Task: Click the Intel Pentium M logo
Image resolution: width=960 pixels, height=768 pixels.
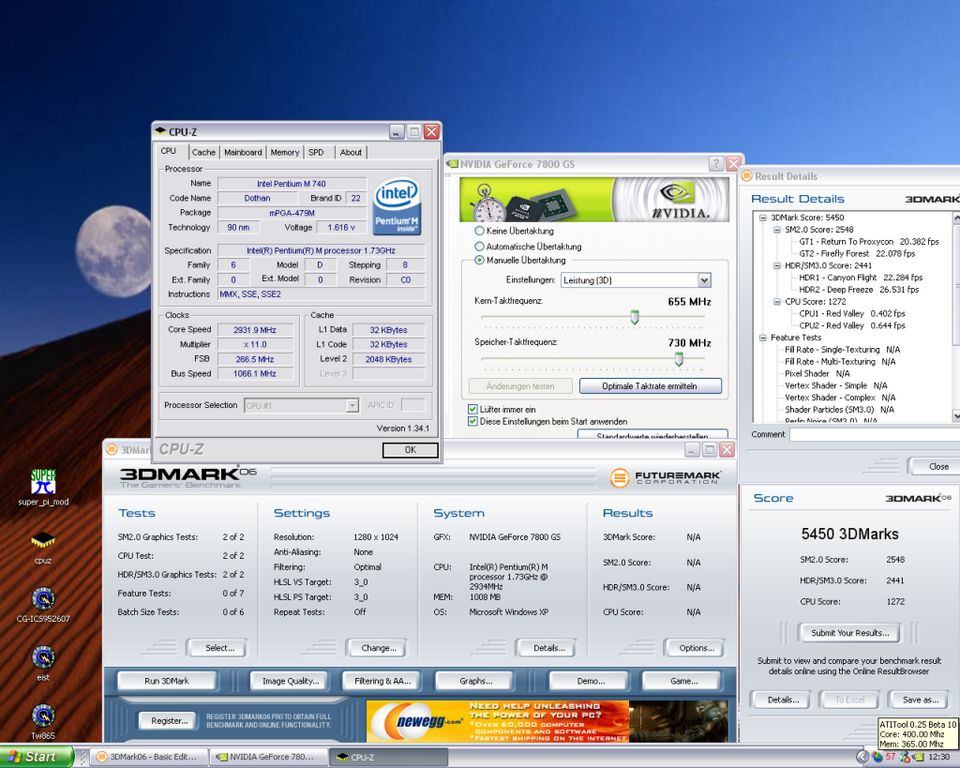Action: pyautogui.click(x=397, y=206)
